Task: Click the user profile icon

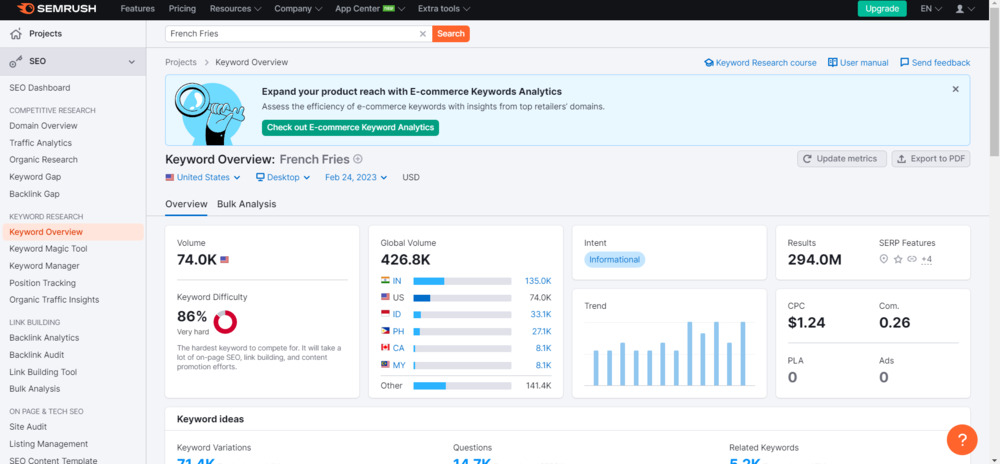Action: pyautogui.click(x=960, y=9)
